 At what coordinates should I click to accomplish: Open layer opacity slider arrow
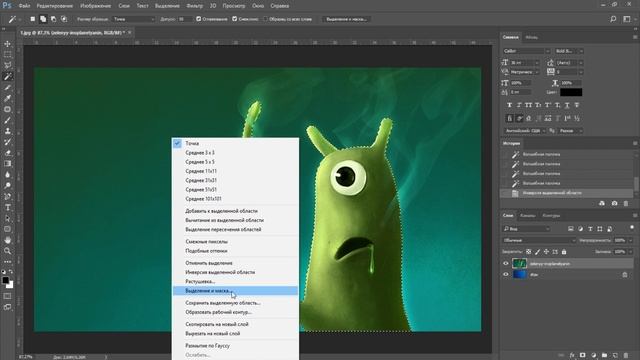(x=631, y=240)
